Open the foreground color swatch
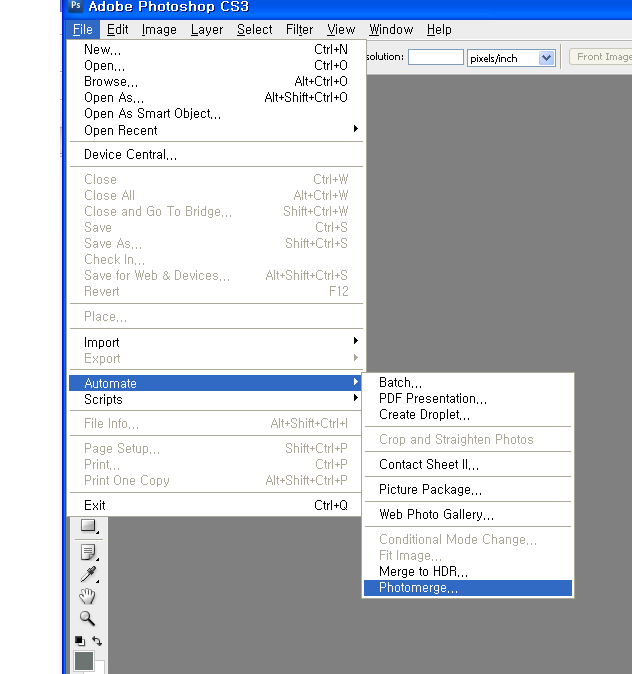The image size is (632, 674). pyautogui.click(x=84, y=661)
